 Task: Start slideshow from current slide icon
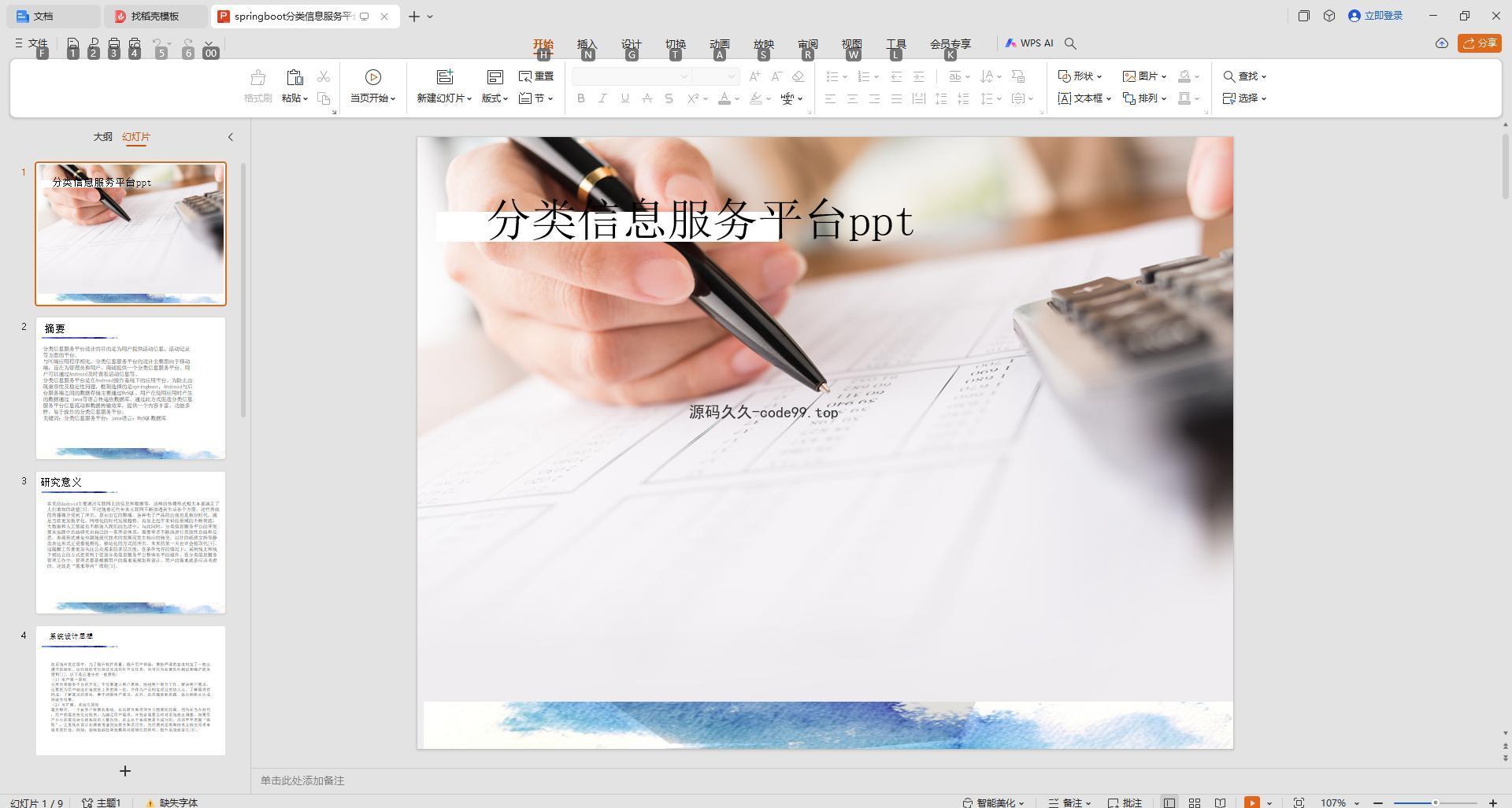[x=373, y=77]
